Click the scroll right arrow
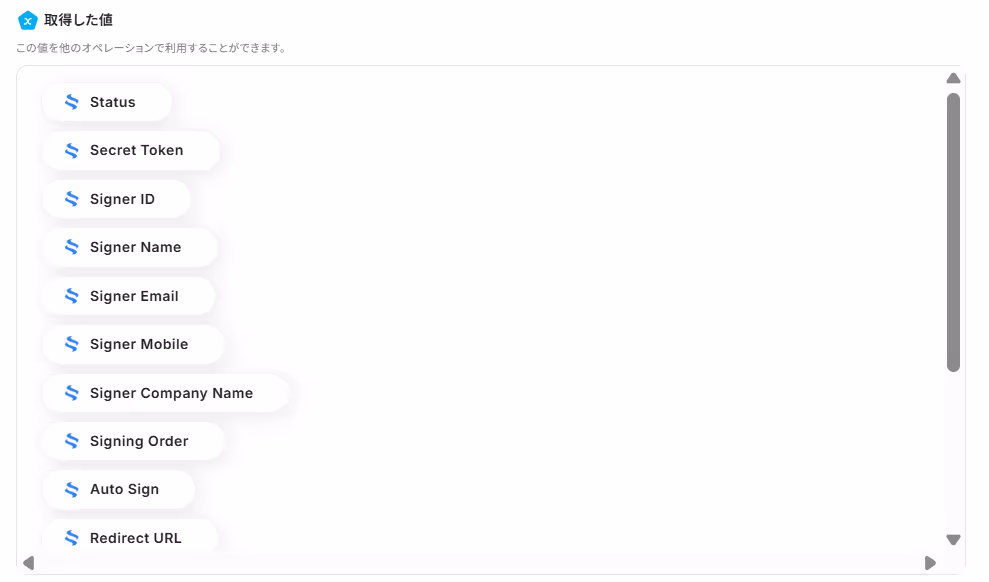The height and width of the screenshot is (582, 989). click(930, 563)
